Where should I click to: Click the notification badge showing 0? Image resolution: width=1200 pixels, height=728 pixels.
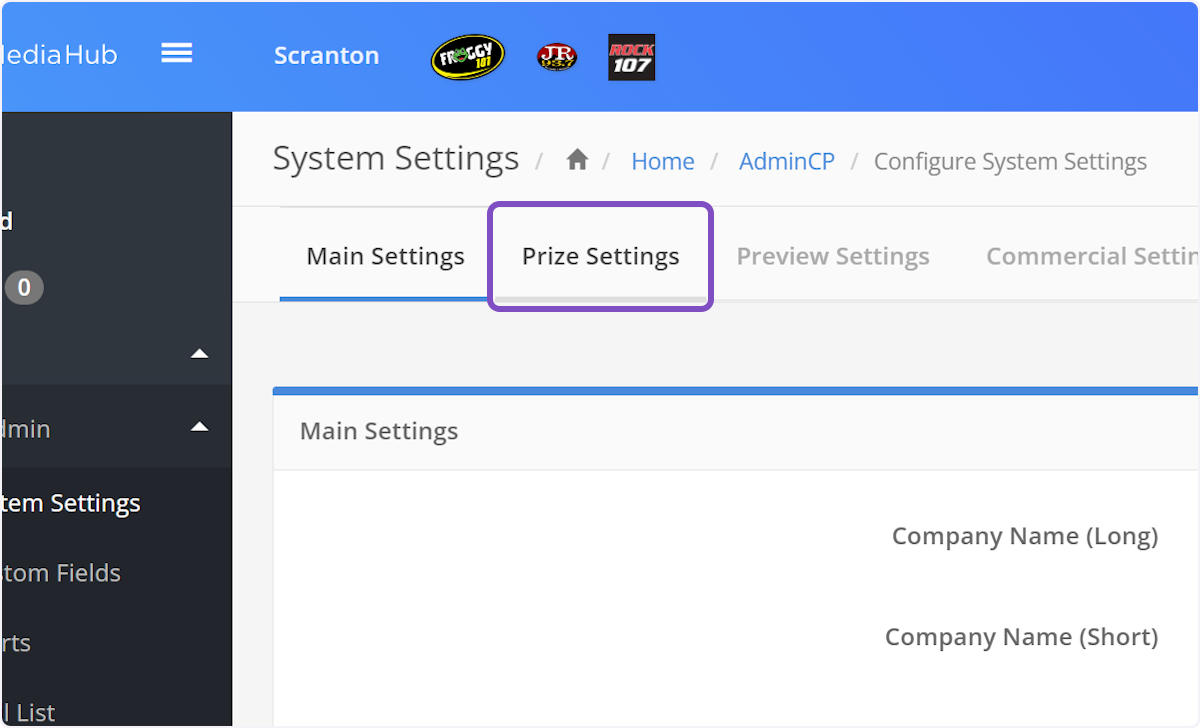24,287
